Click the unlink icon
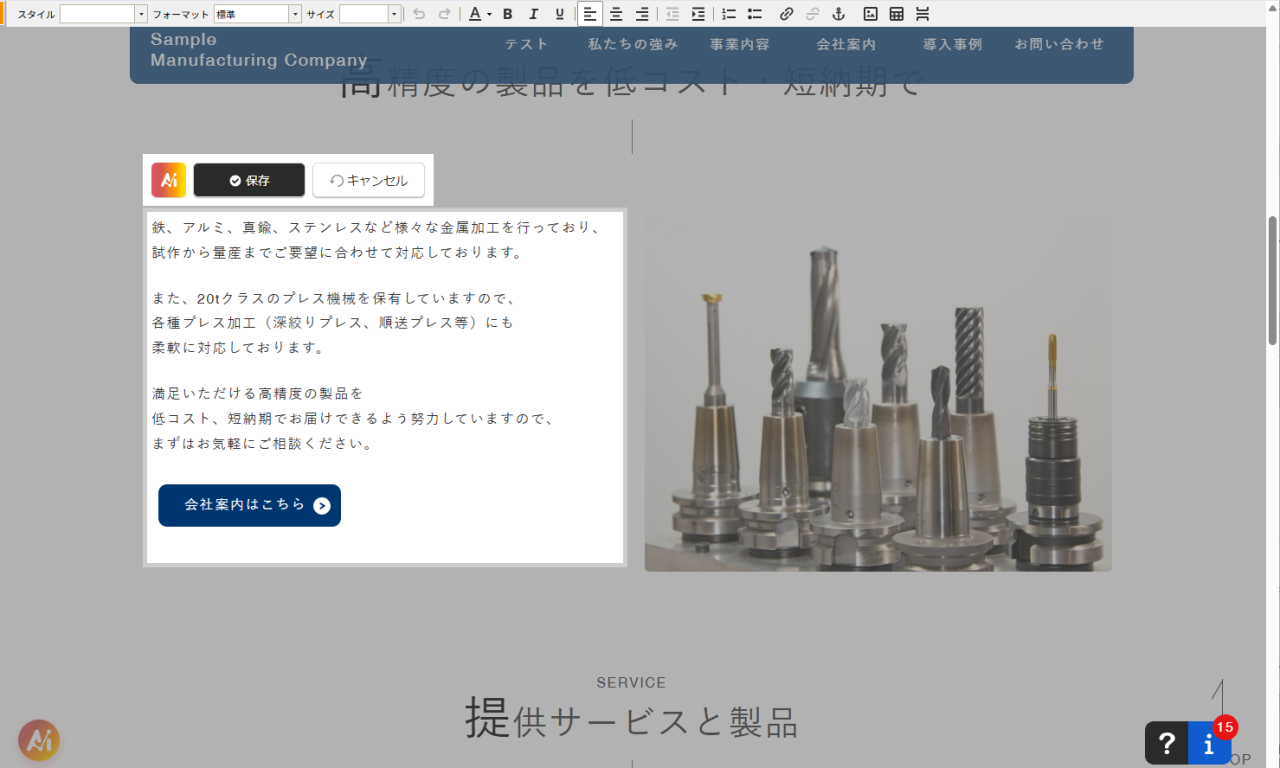Screen dimensions: 1280x768 pyautogui.click(x=812, y=14)
